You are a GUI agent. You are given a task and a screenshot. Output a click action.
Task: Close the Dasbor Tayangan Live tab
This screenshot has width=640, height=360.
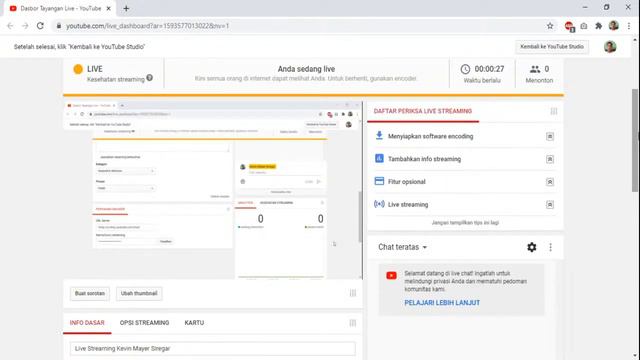109,8
